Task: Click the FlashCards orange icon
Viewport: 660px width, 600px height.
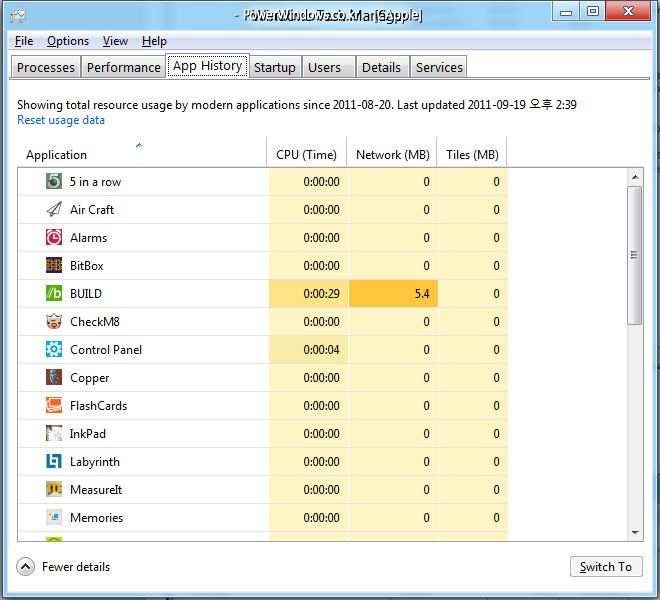Action: 54,405
